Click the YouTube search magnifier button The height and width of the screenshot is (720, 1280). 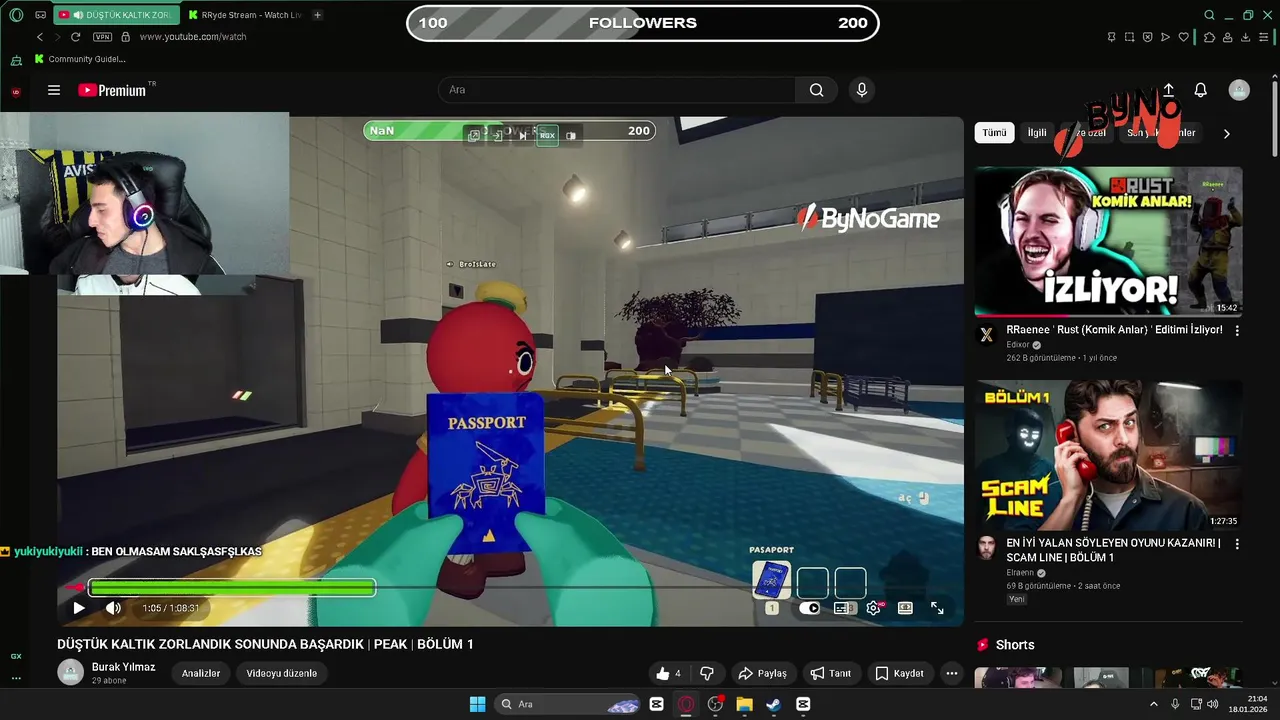(x=817, y=90)
